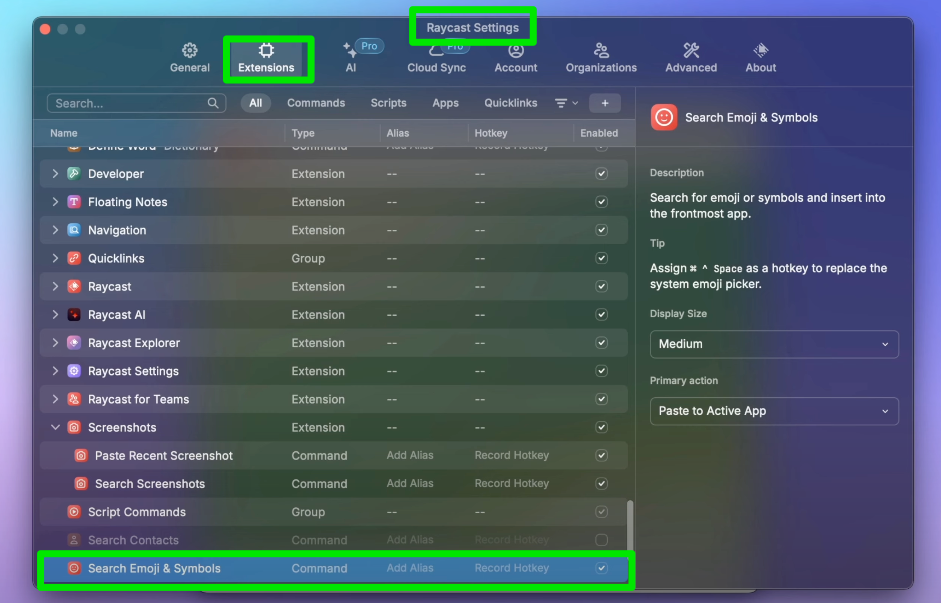Image resolution: width=941 pixels, height=603 pixels.
Task: Expand the Raycast Settings extension row
Action: (x=55, y=371)
